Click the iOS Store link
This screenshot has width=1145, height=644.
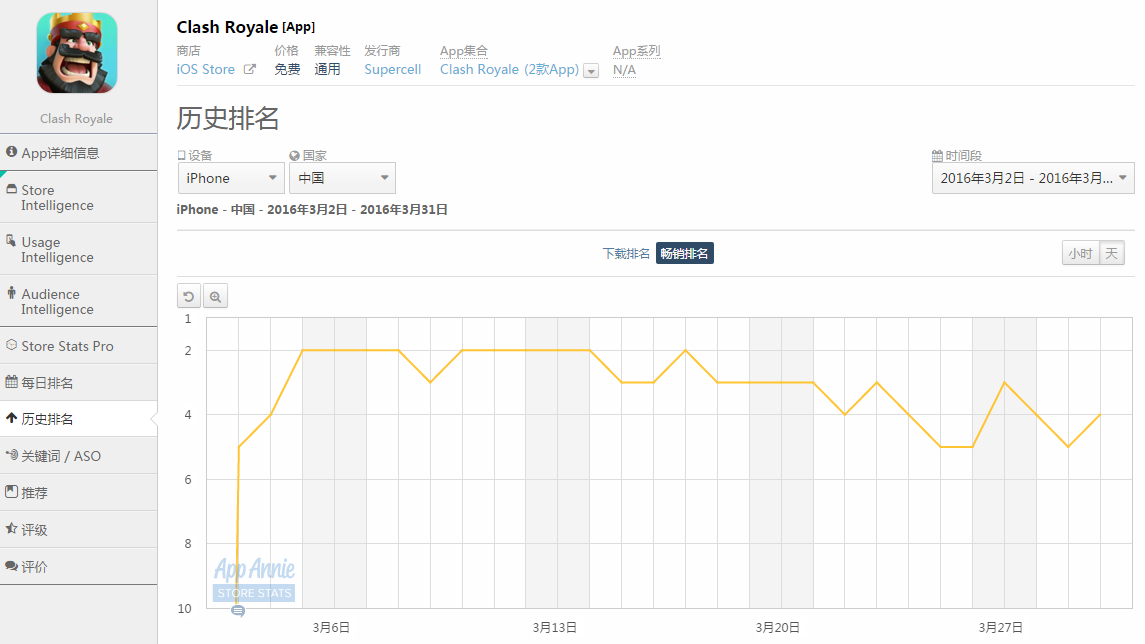point(206,69)
